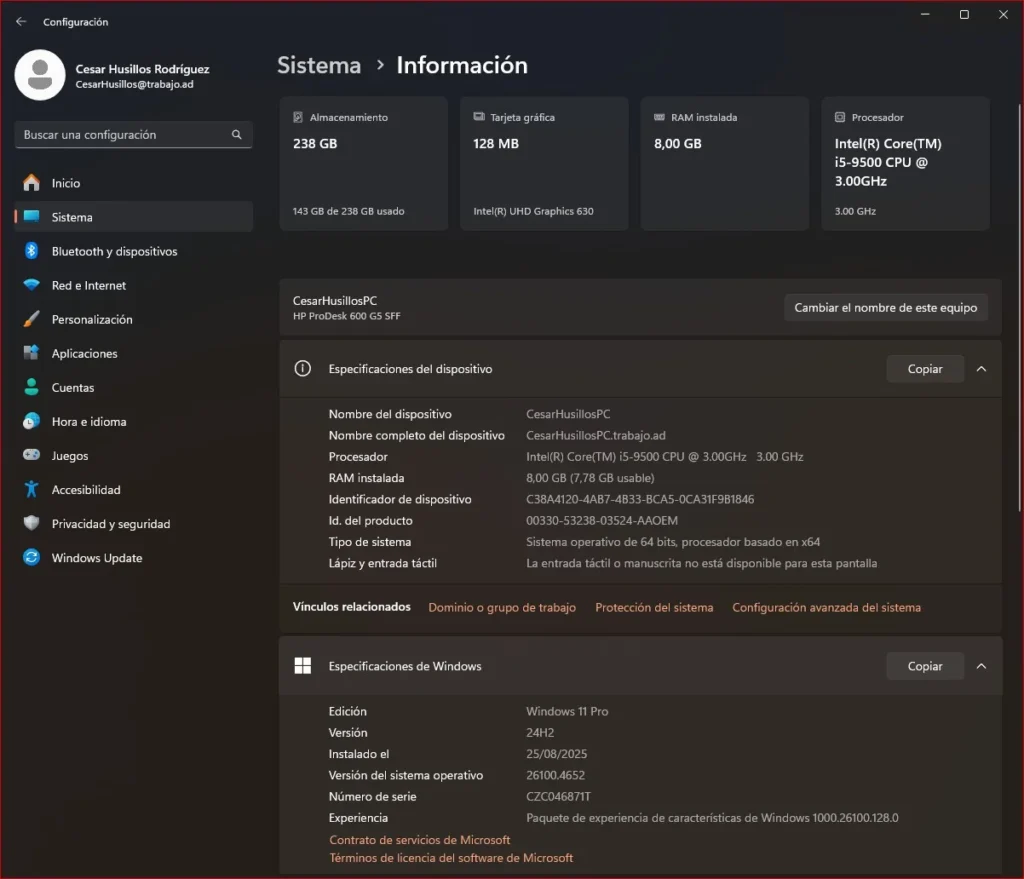This screenshot has height=879, width=1024.
Task: Open Dominio o grupo de trabajo link
Action: tap(502, 607)
